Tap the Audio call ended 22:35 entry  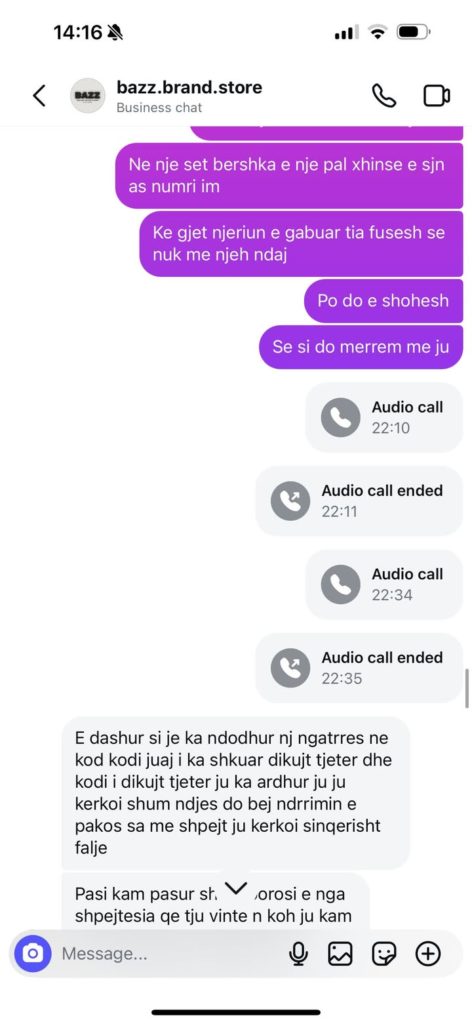(359, 668)
